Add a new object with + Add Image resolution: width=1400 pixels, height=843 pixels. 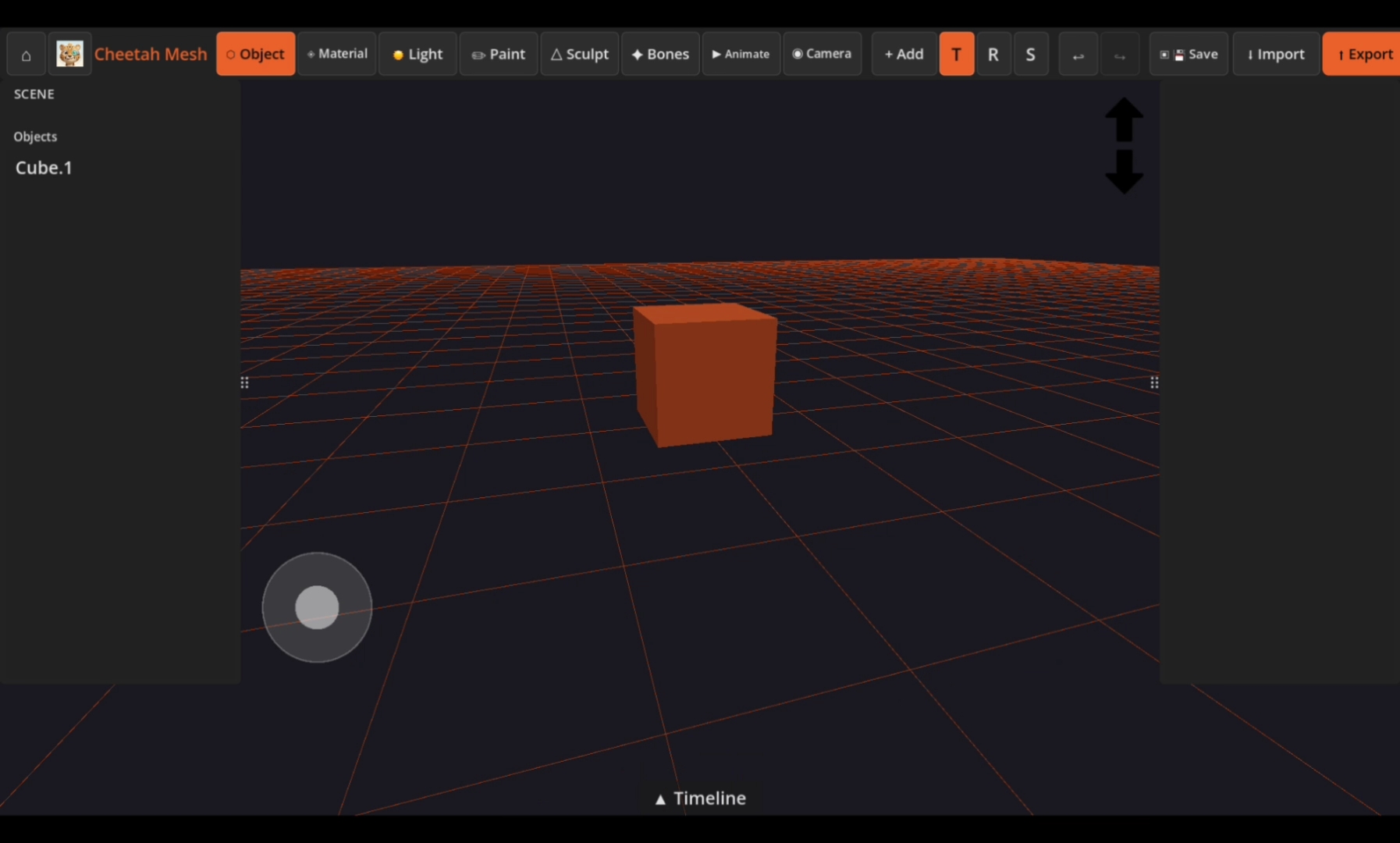pyautogui.click(x=904, y=54)
